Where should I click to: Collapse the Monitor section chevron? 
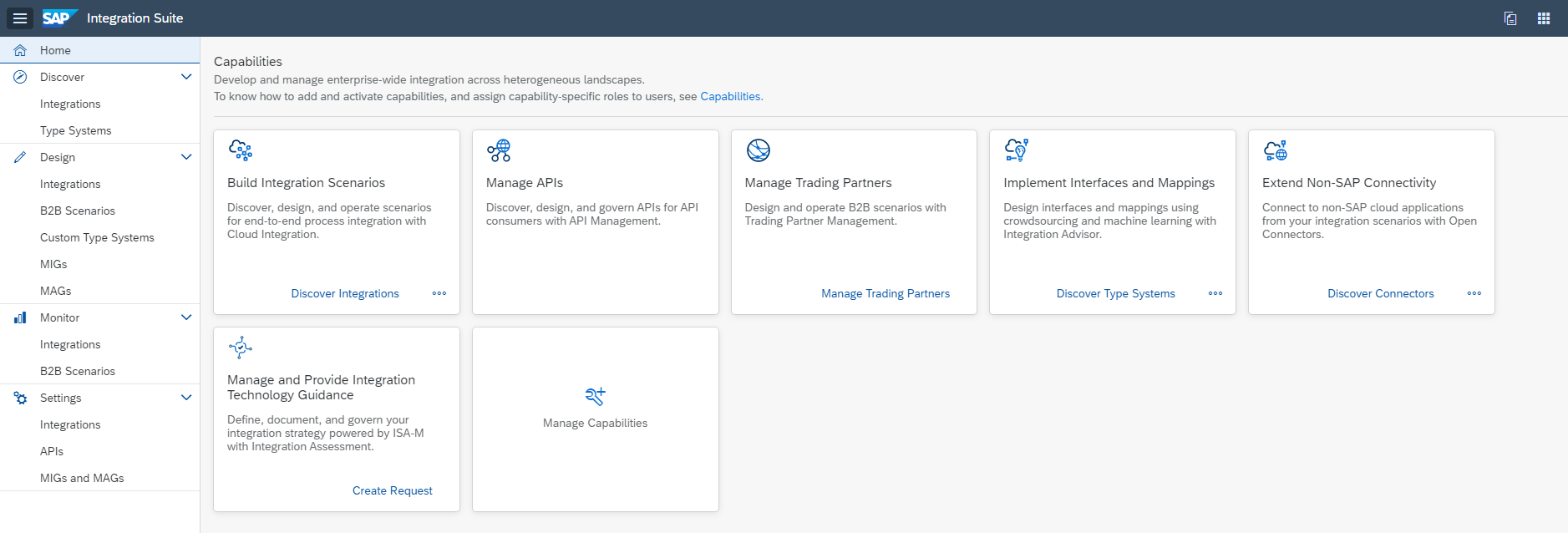tap(186, 317)
